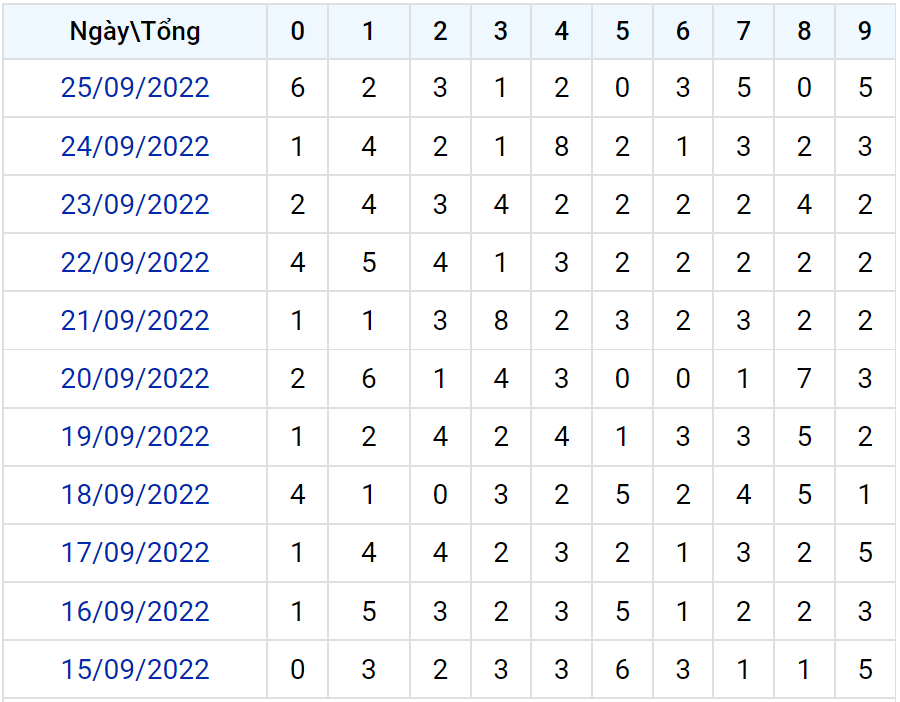Select column header 5
Screen dimensions: 900x702
pyautogui.click(x=622, y=32)
